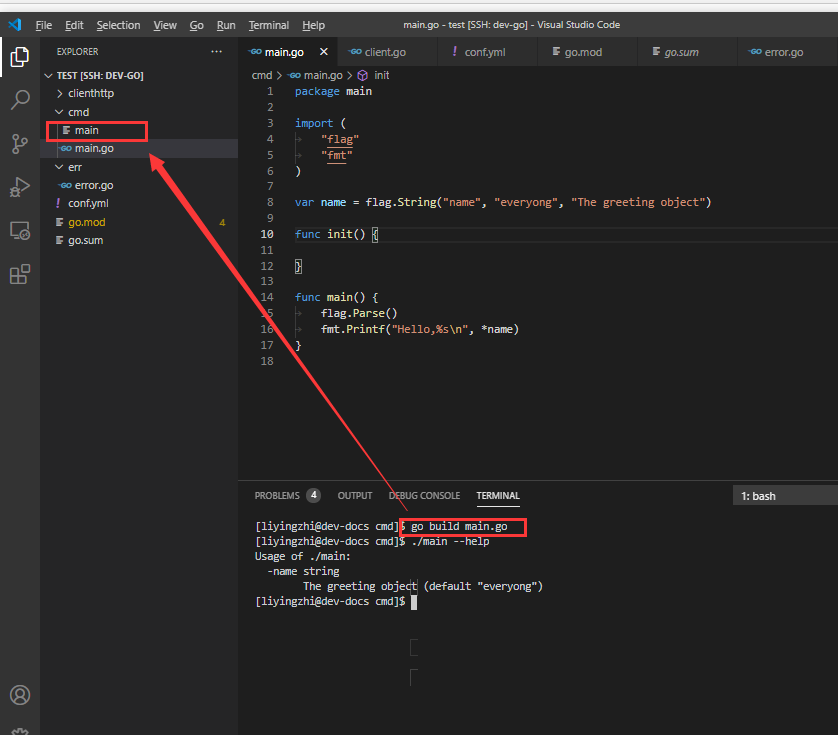Click line number 10 in the gutter
The width and height of the screenshot is (838, 735).
point(267,234)
